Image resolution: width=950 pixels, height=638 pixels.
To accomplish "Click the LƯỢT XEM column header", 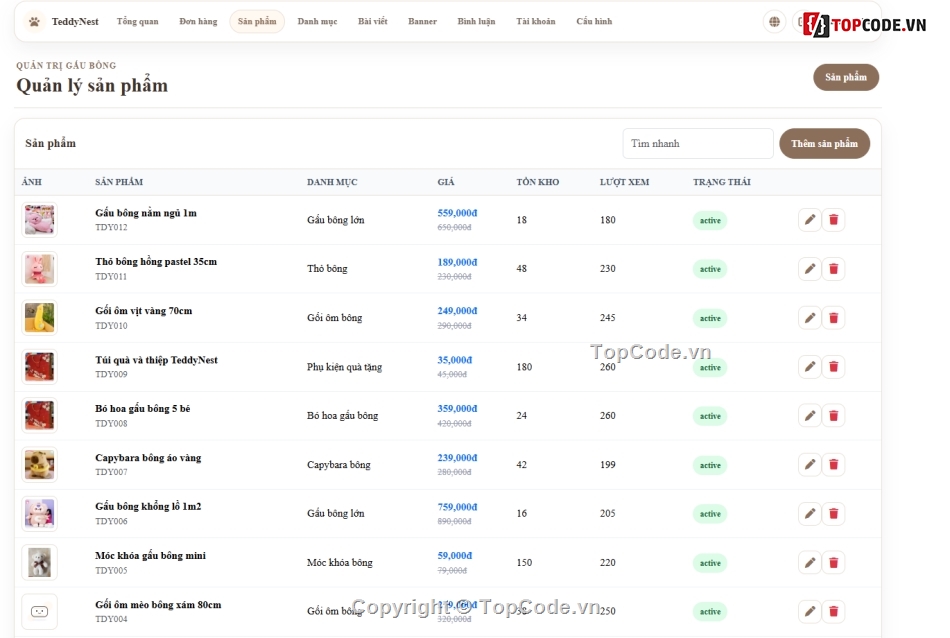I will coord(624,182).
